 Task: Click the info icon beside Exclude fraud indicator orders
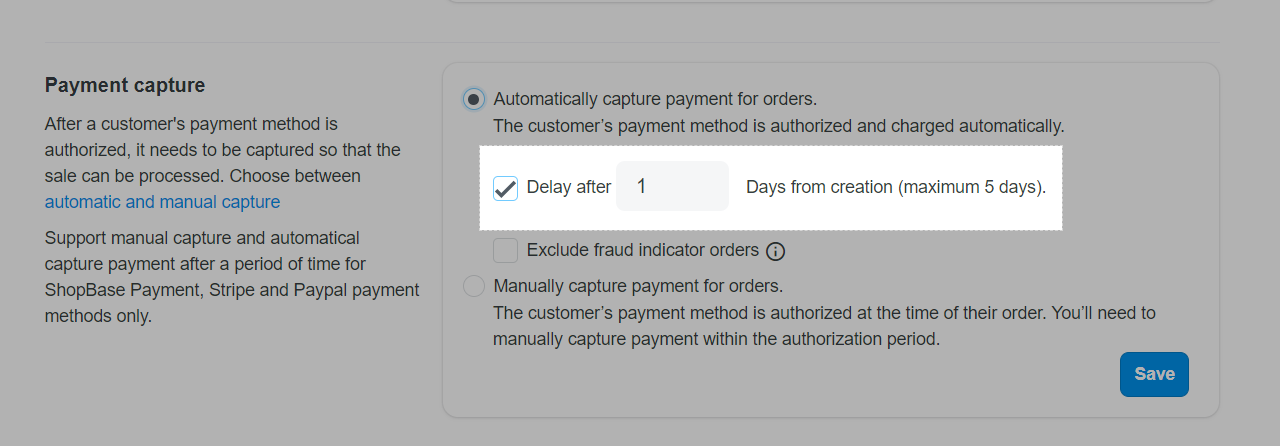click(x=775, y=251)
